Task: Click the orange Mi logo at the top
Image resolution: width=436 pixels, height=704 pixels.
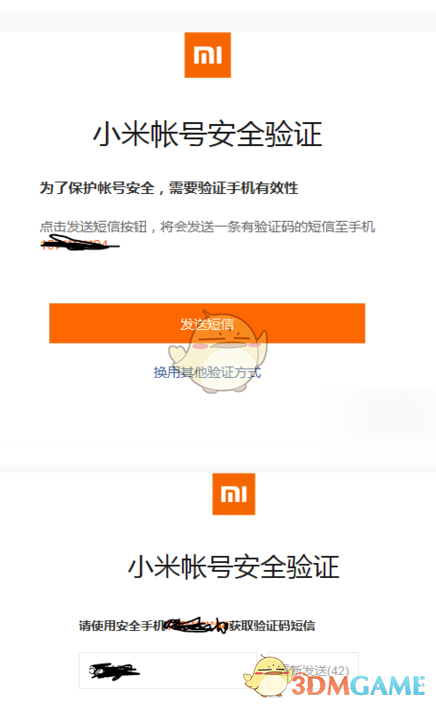Action: [207, 55]
